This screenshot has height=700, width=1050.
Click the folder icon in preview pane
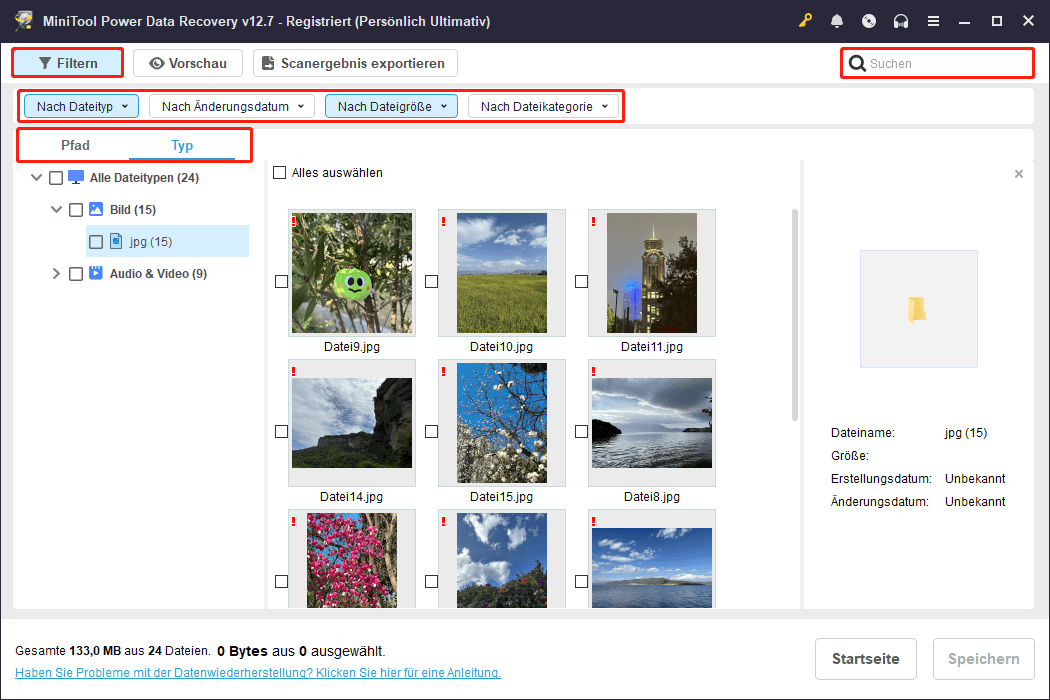(918, 309)
